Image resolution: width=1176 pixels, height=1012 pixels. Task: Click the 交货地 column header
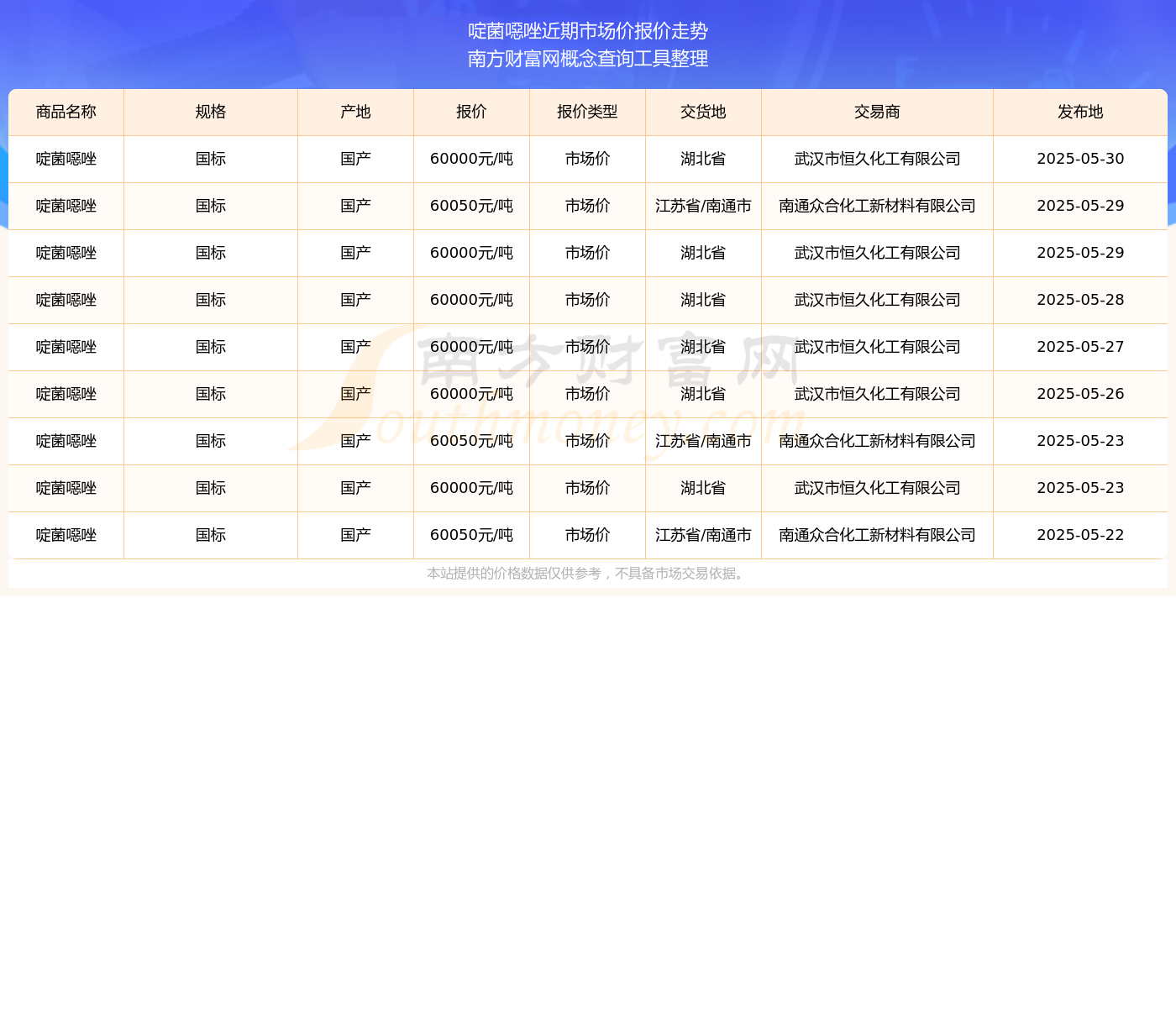703,113
